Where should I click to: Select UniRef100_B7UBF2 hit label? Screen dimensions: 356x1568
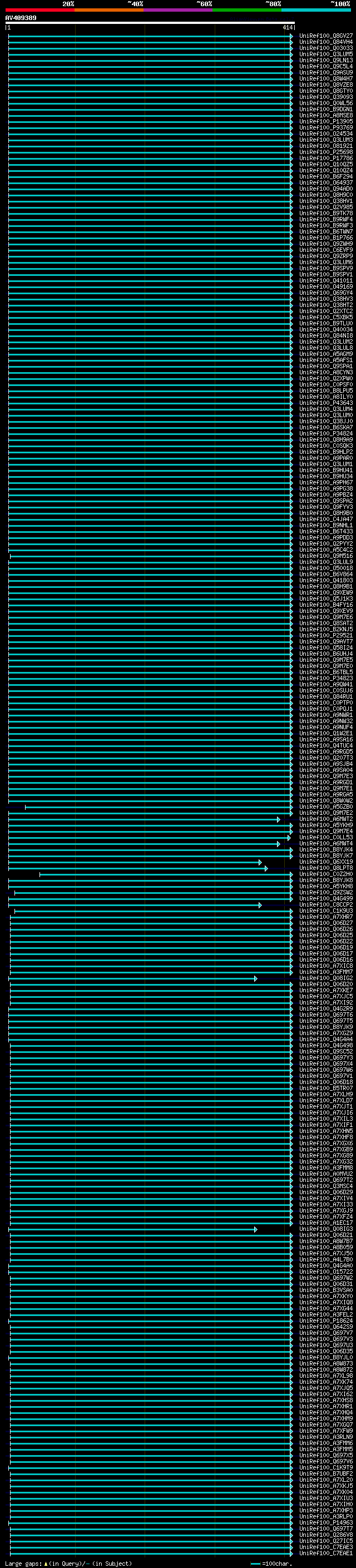(x=325, y=1473)
